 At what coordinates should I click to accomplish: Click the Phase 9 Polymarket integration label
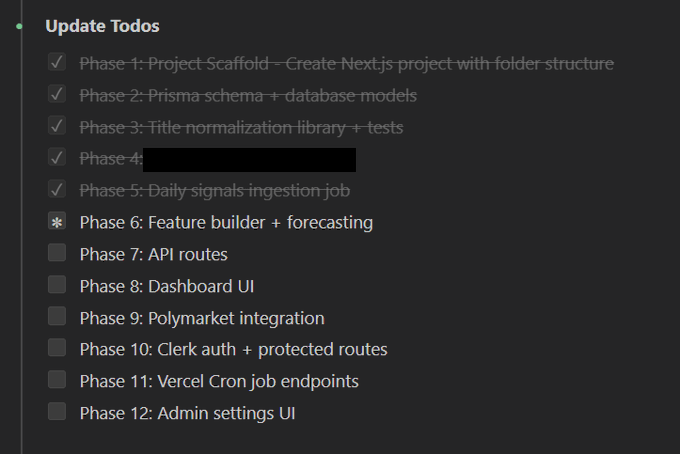pos(202,318)
